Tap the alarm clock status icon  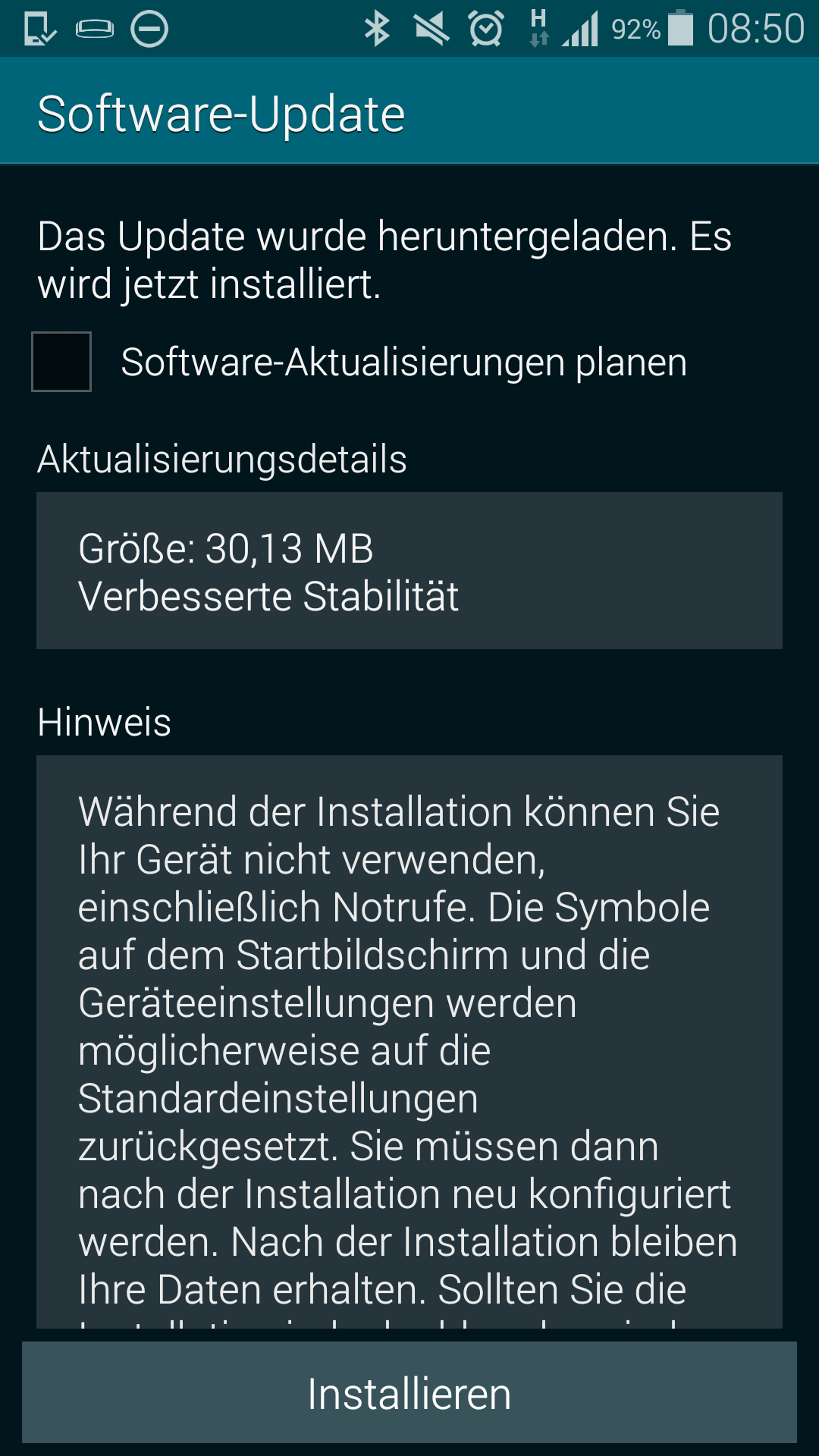coord(486,29)
